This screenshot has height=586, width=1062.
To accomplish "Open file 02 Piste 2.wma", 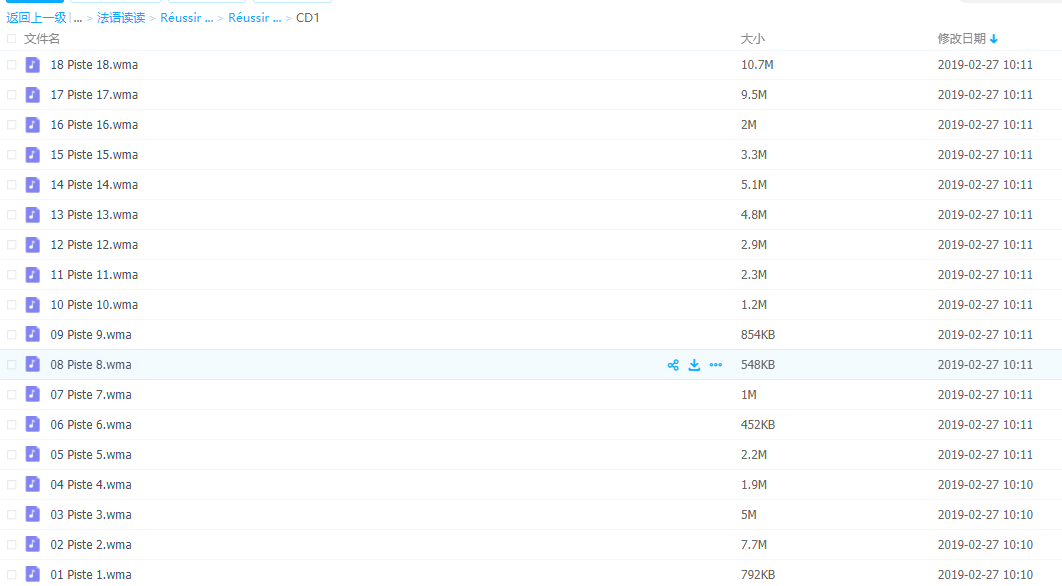I will (91, 545).
